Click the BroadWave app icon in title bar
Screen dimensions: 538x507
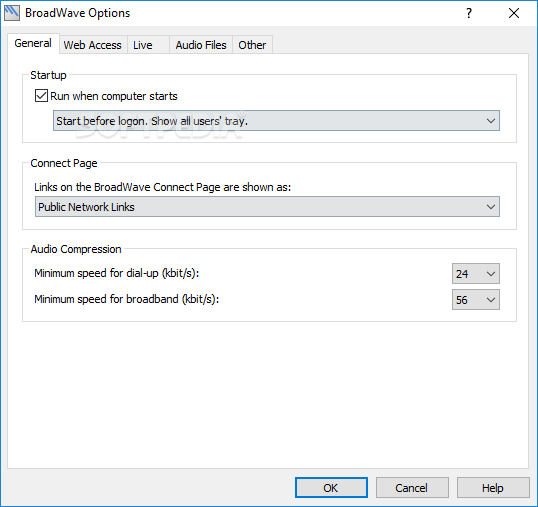pos(12,13)
